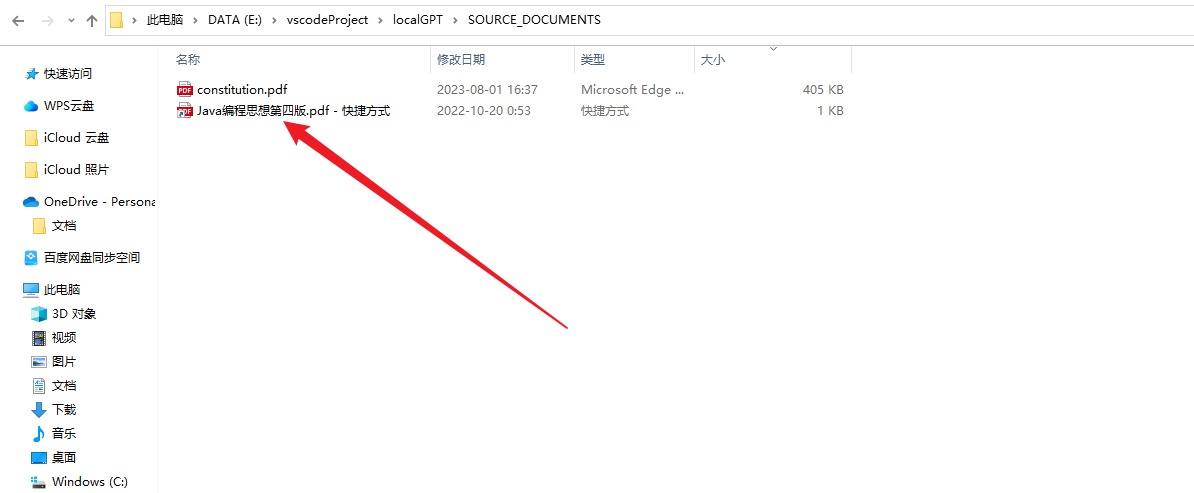The width and height of the screenshot is (1194, 493).
Task: Open 音乐 folder in the sidebar
Action: (x=64, y=434)
